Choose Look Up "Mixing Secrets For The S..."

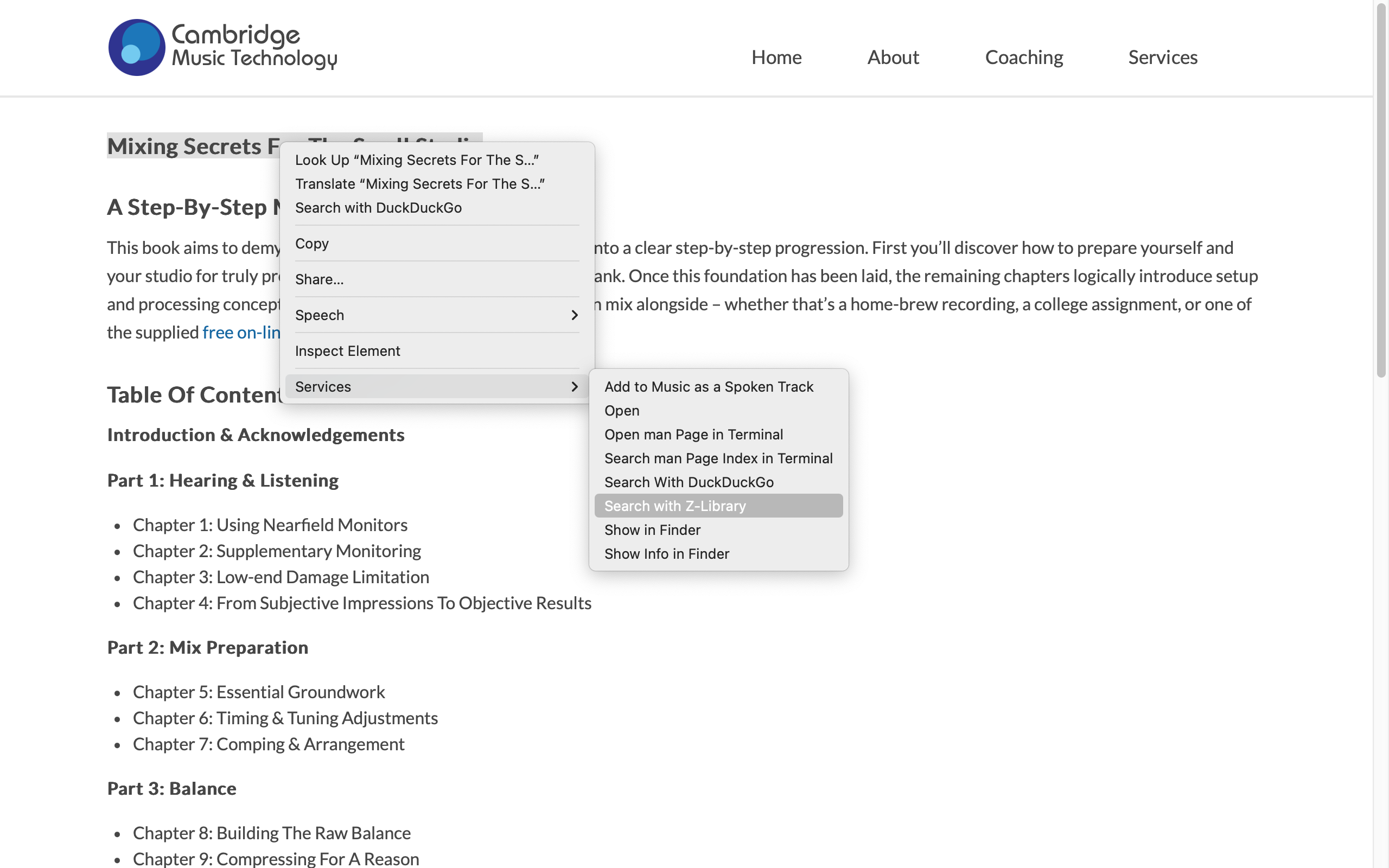click(x=417, y=159)
